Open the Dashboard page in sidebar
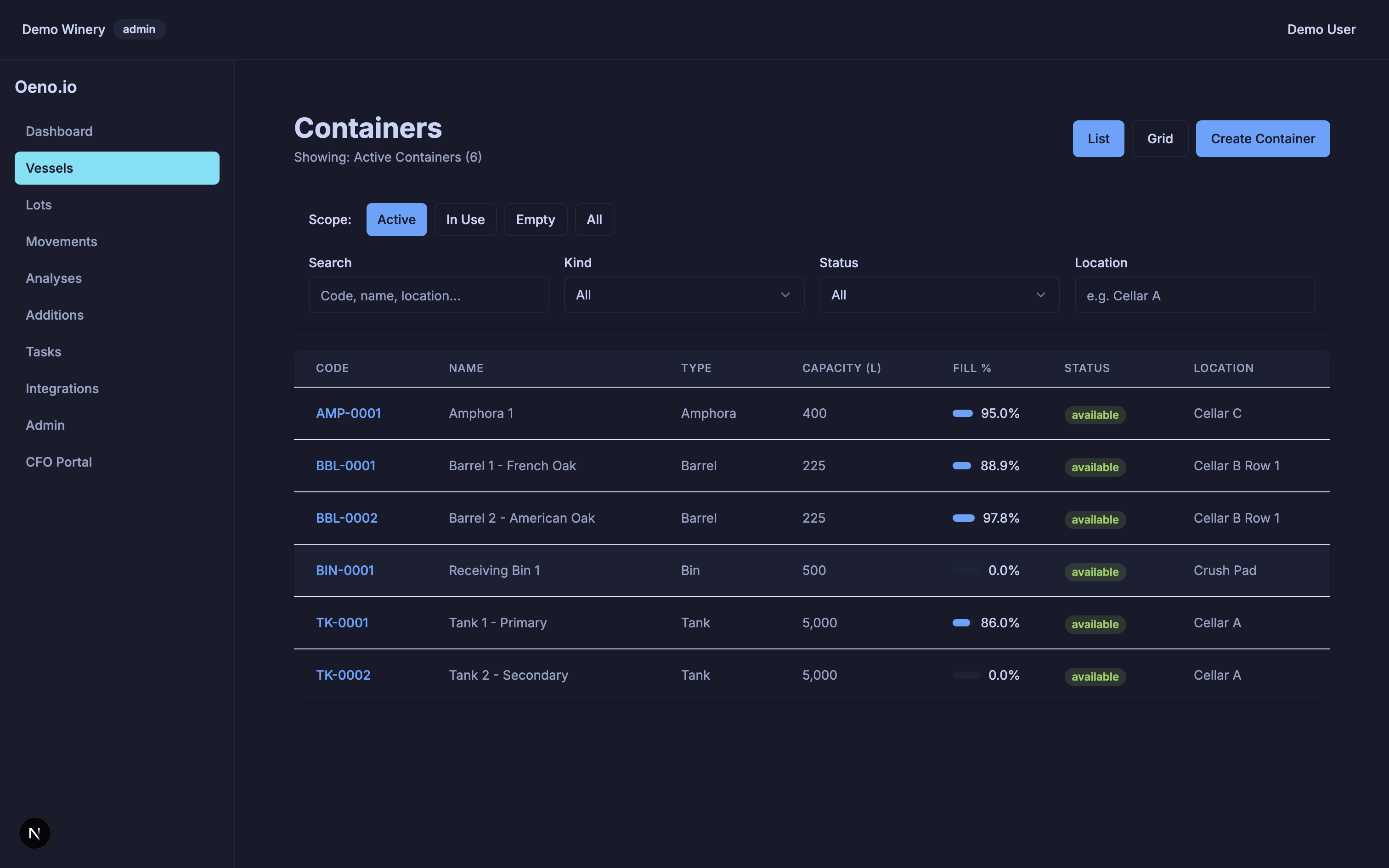This screenshot has width=1389, height=868. tap(117, 131)
